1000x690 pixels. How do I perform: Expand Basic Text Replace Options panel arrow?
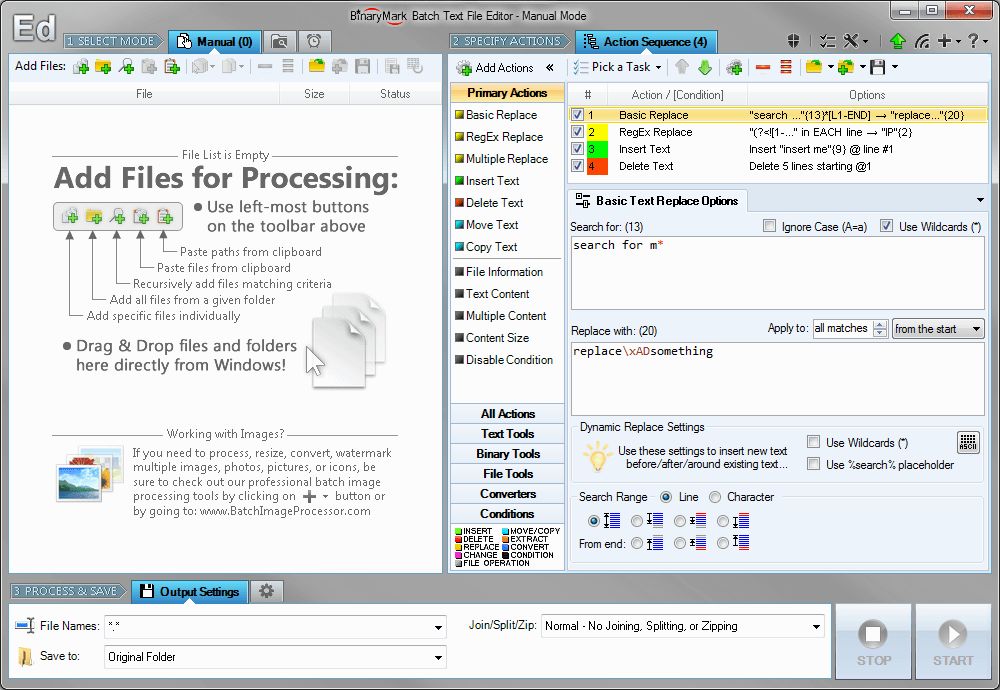pos(980,200)
